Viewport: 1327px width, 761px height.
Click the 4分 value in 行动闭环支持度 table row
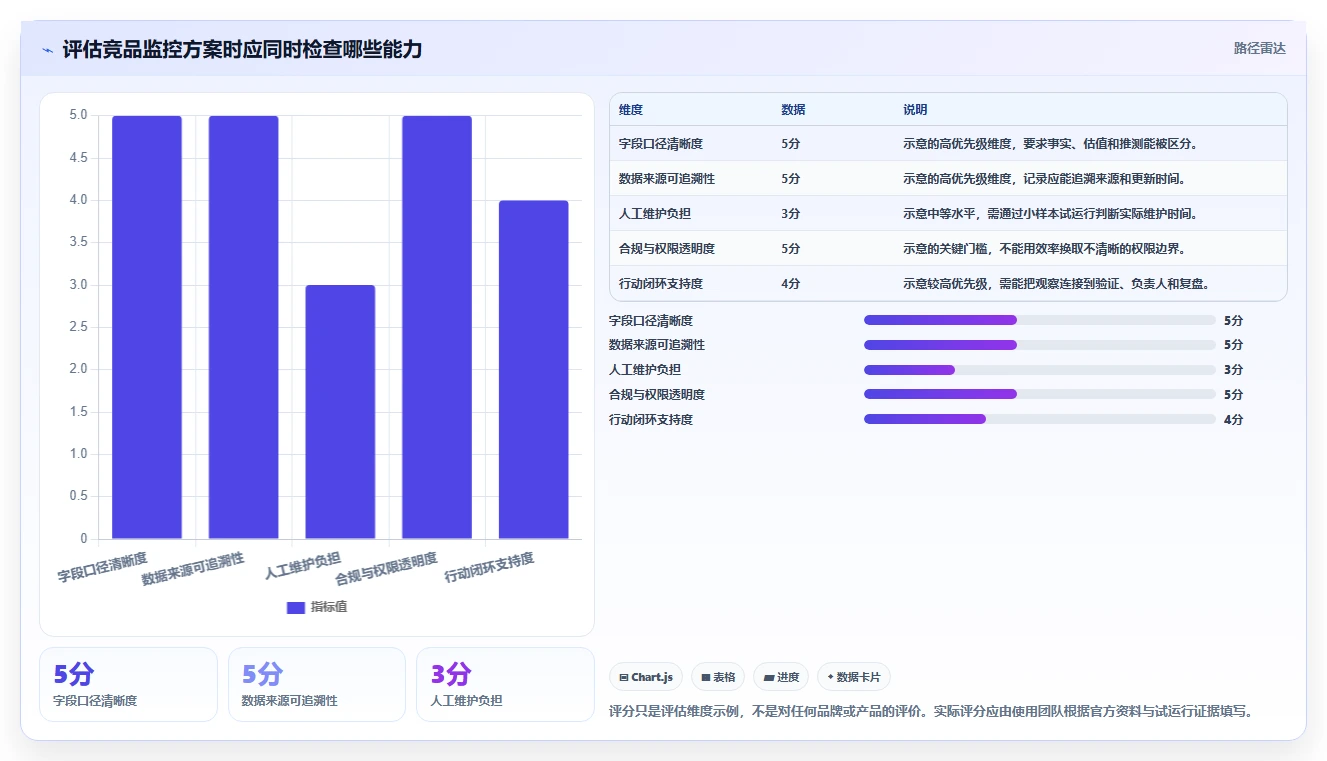click(x=791, y=284)
